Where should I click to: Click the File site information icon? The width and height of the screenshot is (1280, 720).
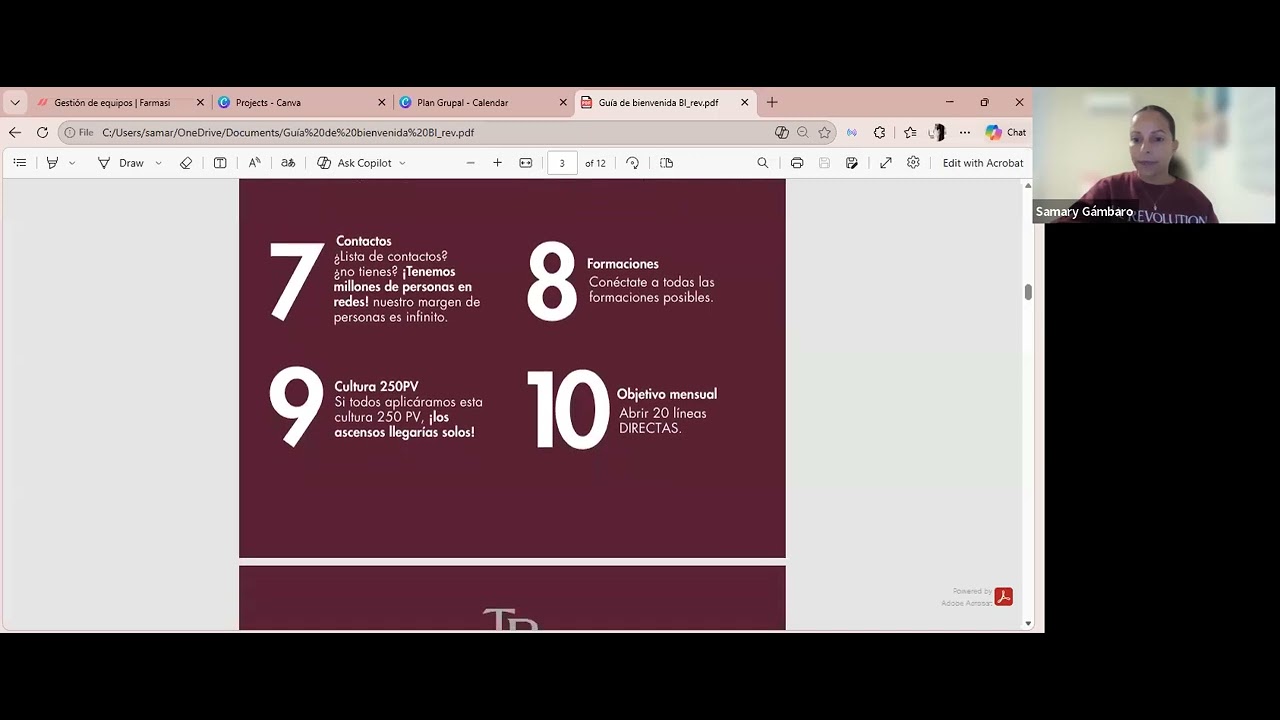[x=78, y=132]
